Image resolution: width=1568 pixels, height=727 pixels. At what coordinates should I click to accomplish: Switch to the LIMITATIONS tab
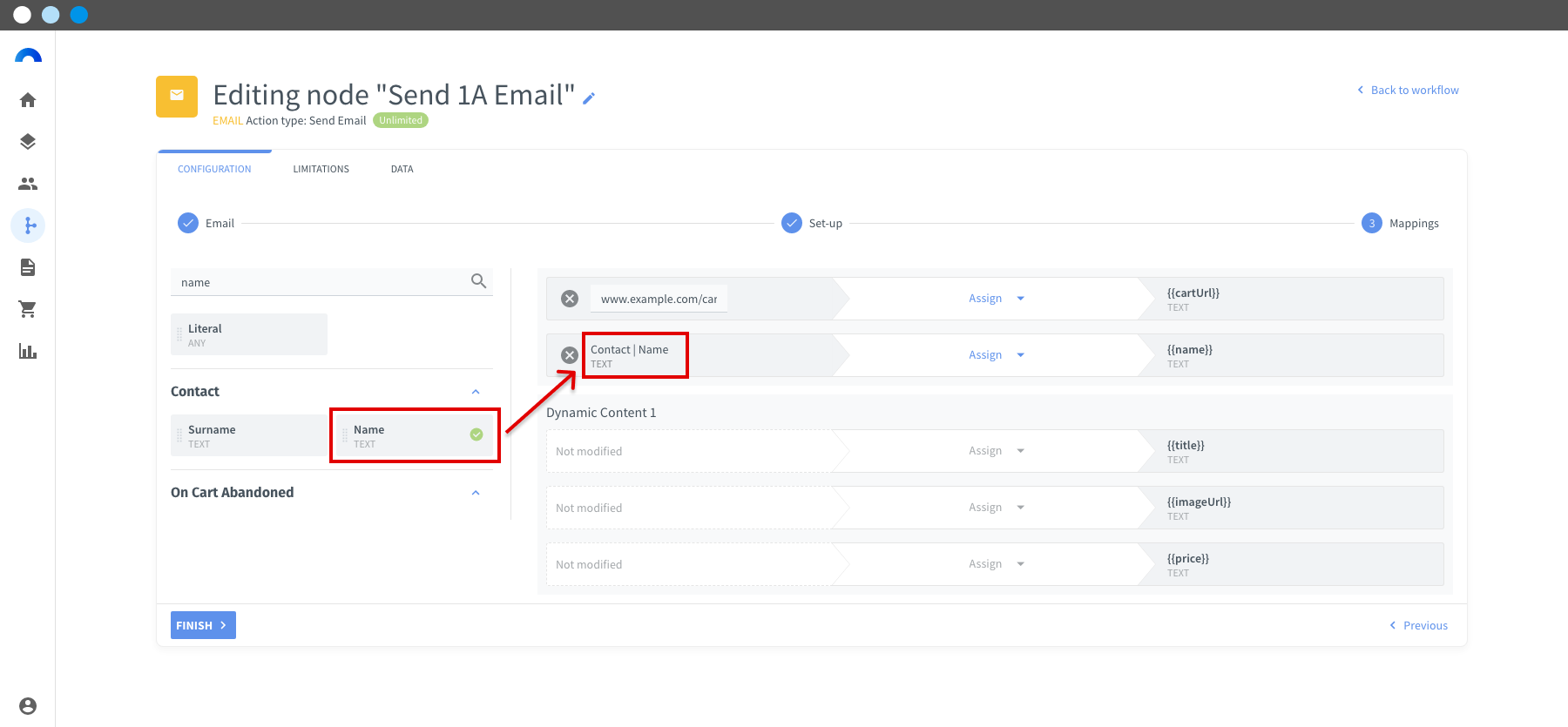[321, 169]
